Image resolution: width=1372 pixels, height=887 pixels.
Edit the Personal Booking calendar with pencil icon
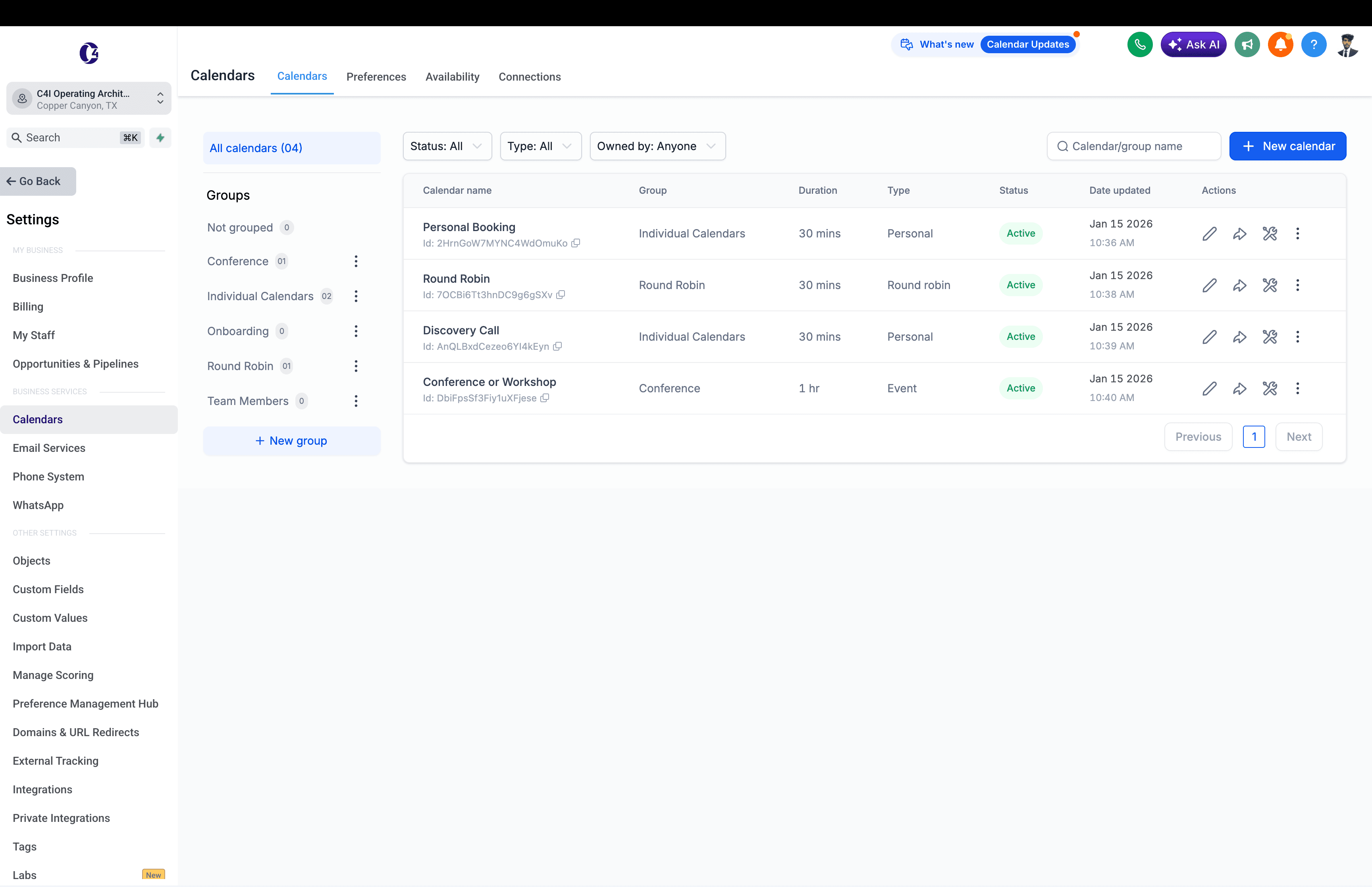1209,233
